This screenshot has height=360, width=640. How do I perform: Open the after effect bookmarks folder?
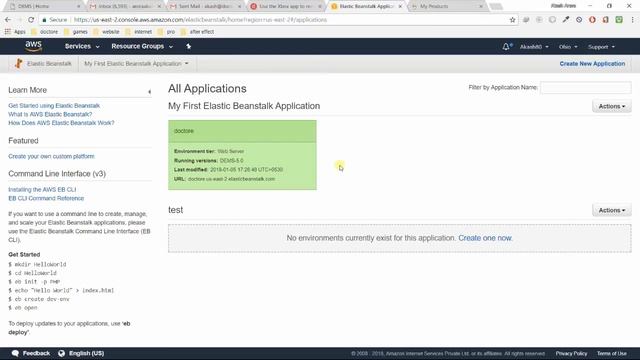click(197, 31)
